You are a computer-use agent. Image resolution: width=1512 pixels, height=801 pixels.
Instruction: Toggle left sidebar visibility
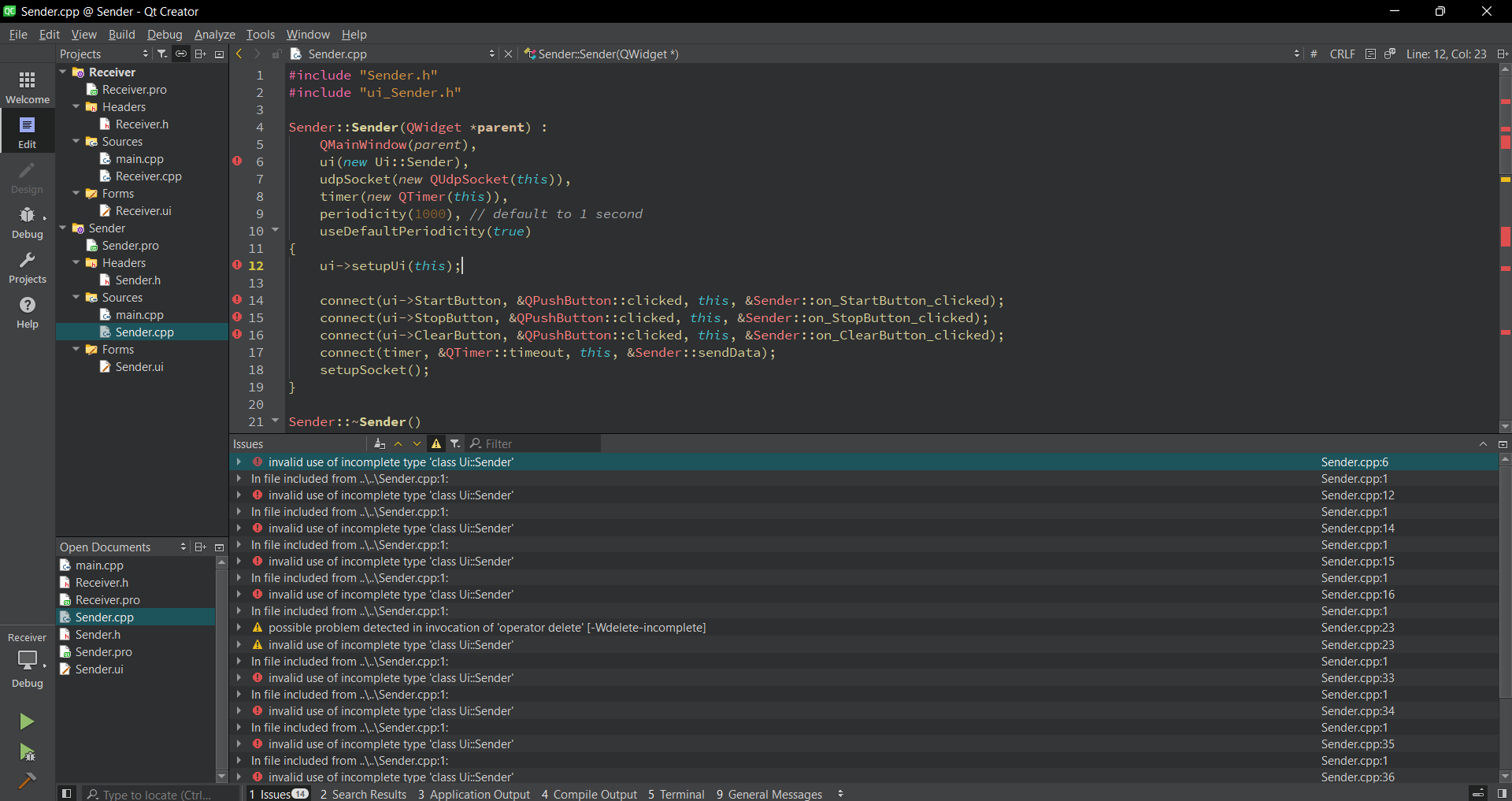(67, 793)
